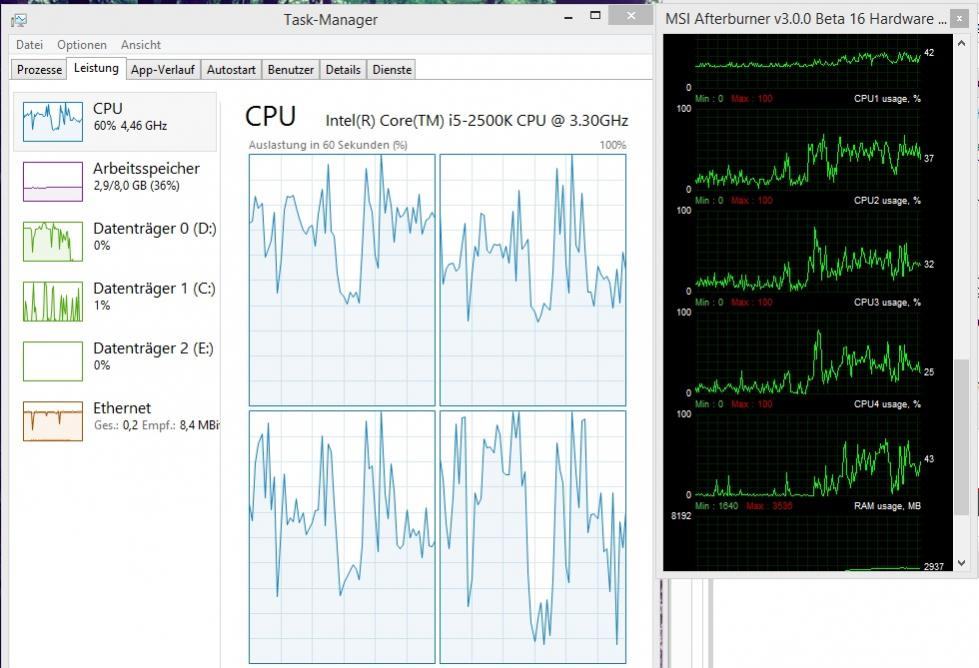Open the Autostart tab
Viewport: 979px width, 668px height.
[231, 69]
